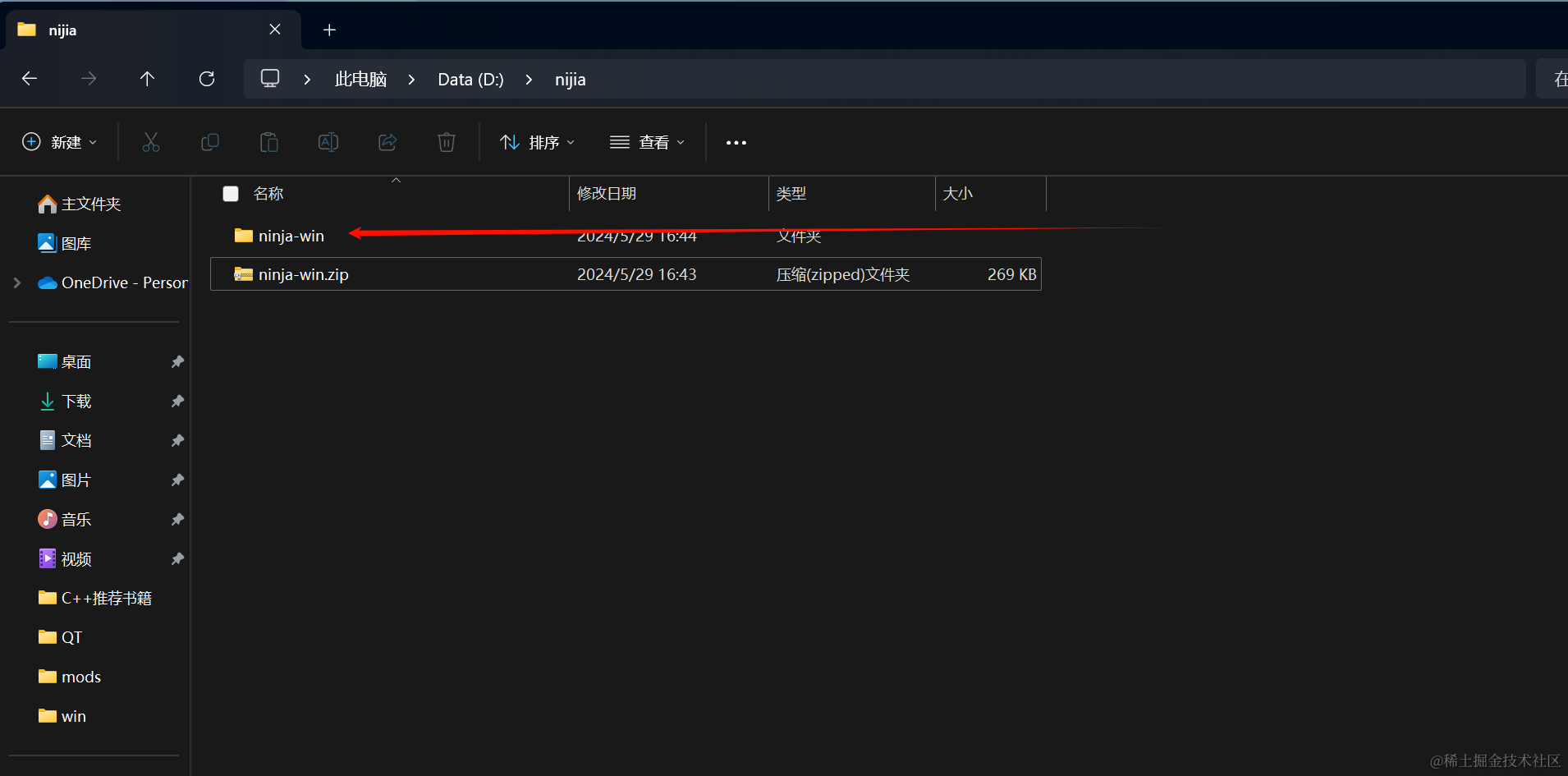Viewport: 1568px width, 776px height.
Task: Click the 269 KB size cell
Action: (1011, 274)
